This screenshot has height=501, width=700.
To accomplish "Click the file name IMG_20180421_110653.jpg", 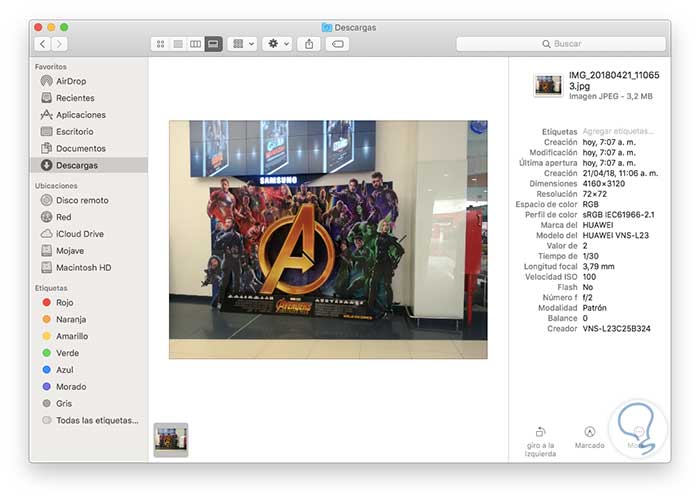I will pyautogui.click(x=614, y=80).
